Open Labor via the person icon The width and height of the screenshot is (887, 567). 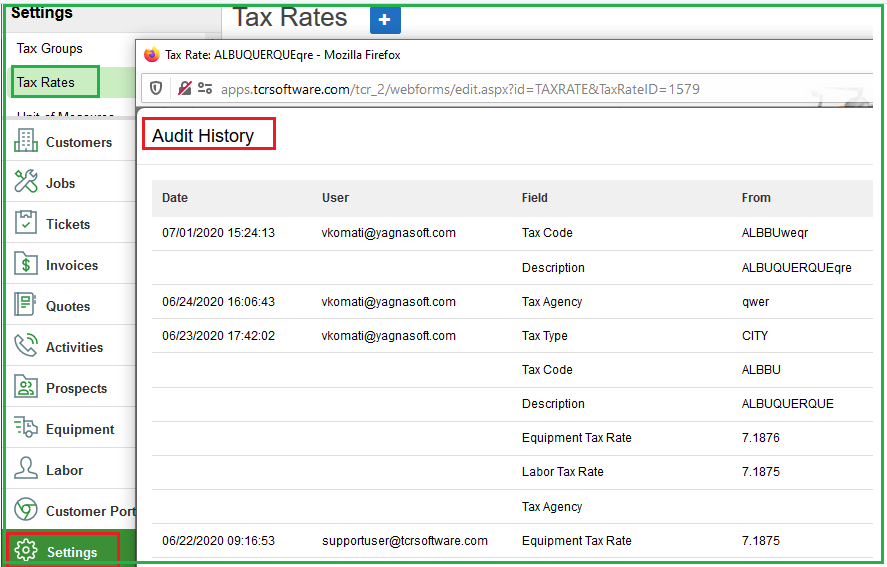click(x=26, y=470)
